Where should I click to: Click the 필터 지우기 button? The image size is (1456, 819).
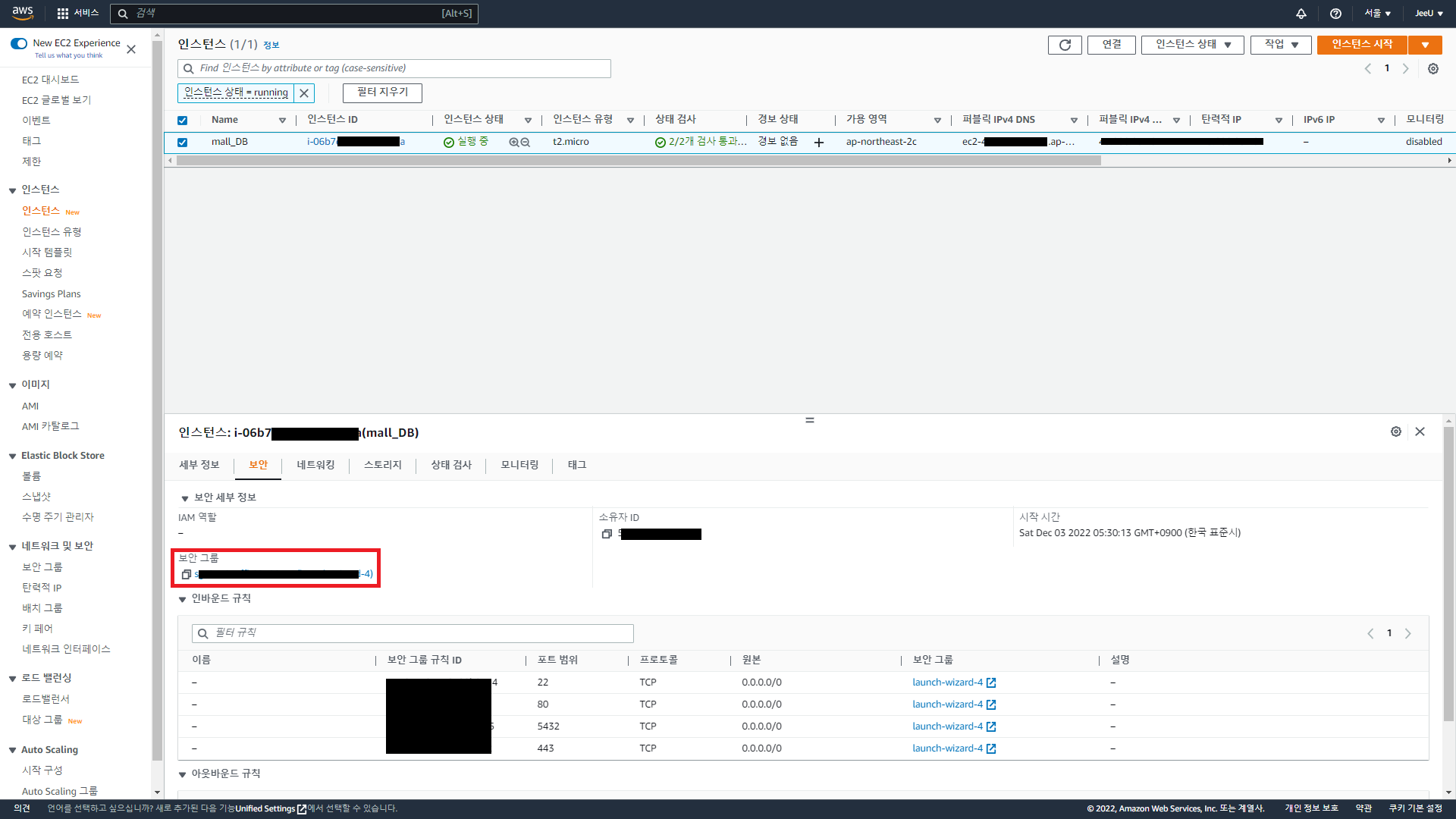[382, 93]
